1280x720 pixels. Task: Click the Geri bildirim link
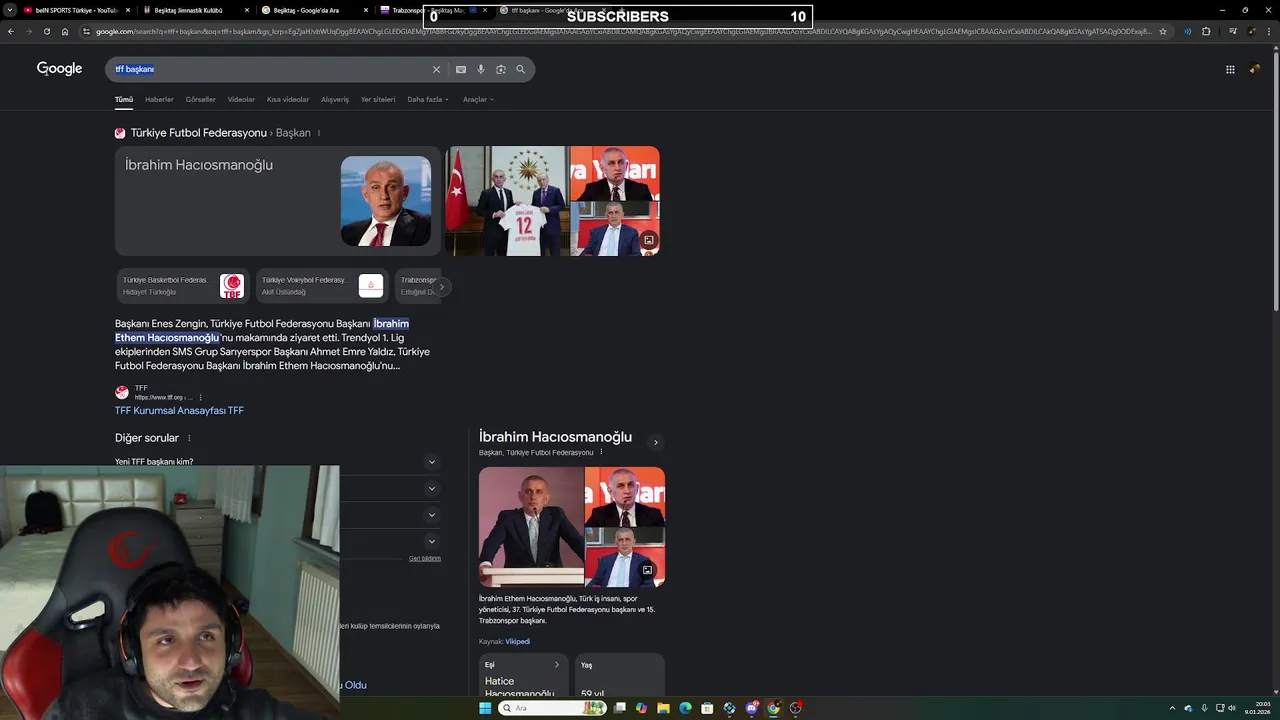[424, 558]
